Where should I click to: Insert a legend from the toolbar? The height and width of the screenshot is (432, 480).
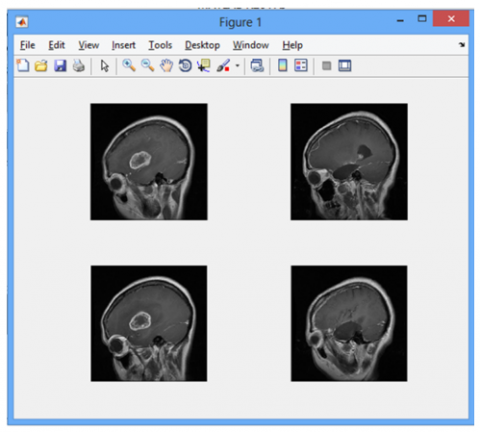(x=301, y=66)
